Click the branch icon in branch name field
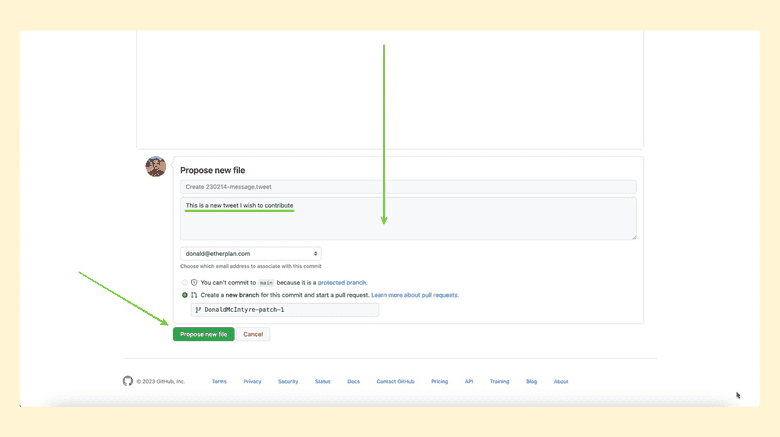The width and height of the screenshot is (780, 437). point(198,310)
